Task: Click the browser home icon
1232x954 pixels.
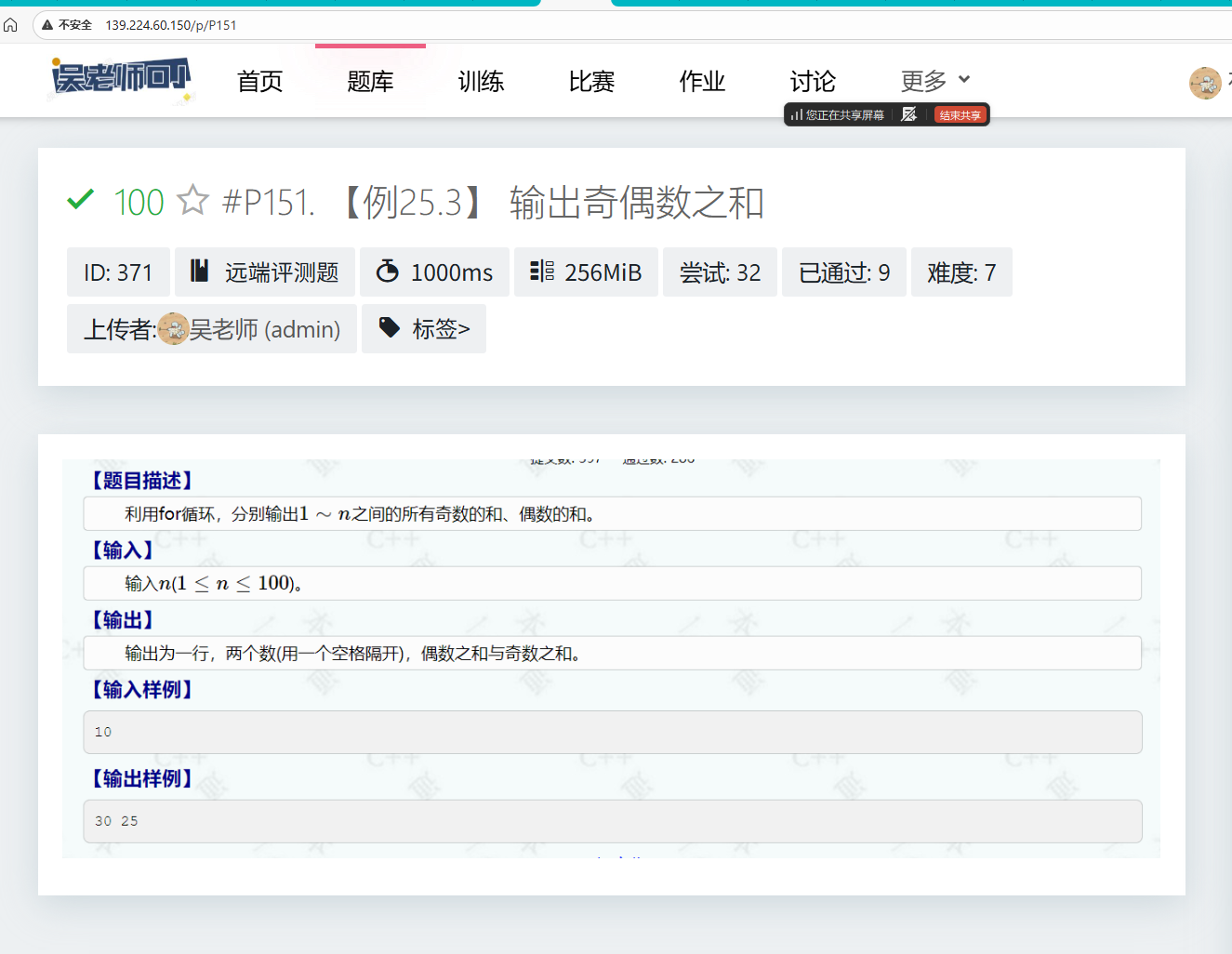Action: [x=11, y=25]
